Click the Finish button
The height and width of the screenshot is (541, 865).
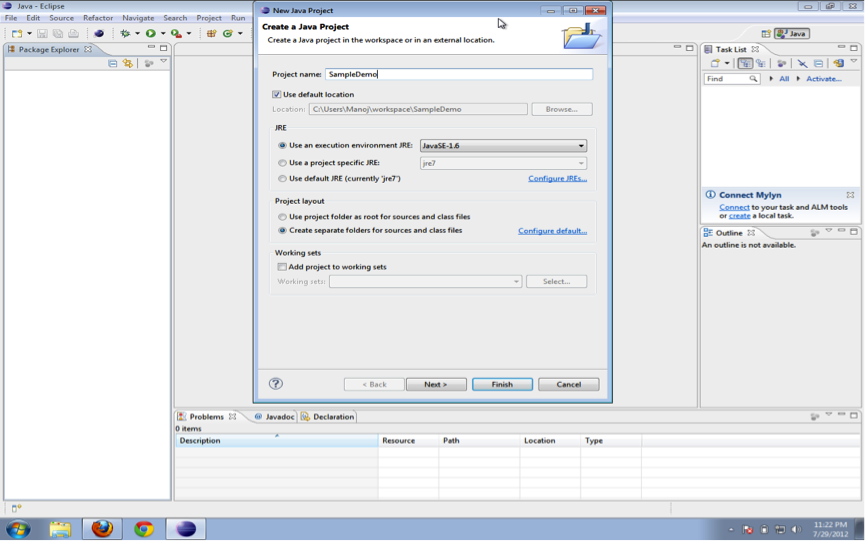pyautogui.click(x=502, y=384)
